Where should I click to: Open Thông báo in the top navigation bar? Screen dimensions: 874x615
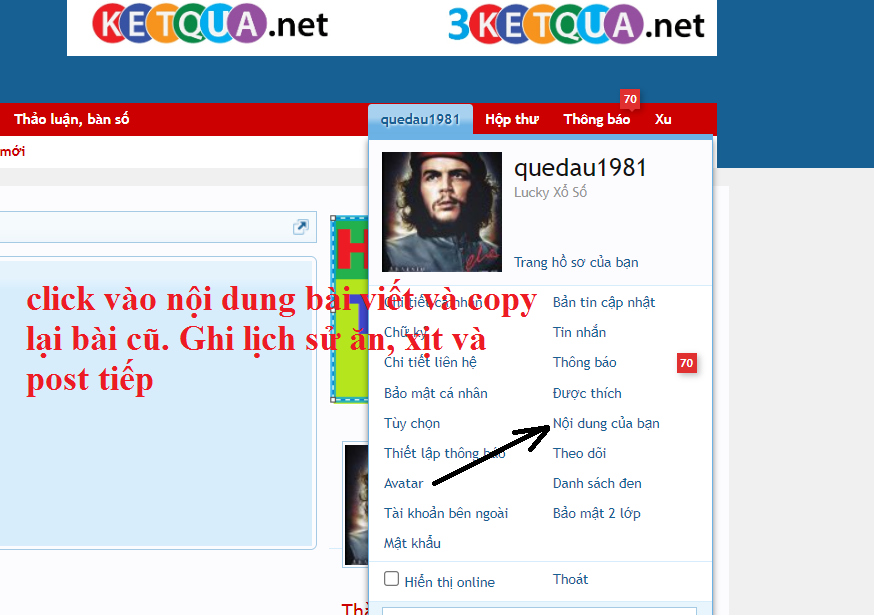coord(596,119)
